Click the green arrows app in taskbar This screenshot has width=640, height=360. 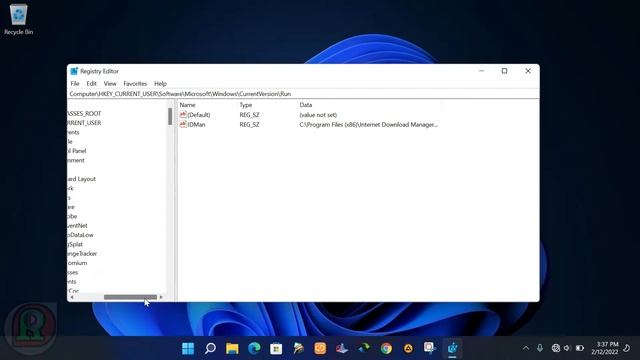[364, 348]
